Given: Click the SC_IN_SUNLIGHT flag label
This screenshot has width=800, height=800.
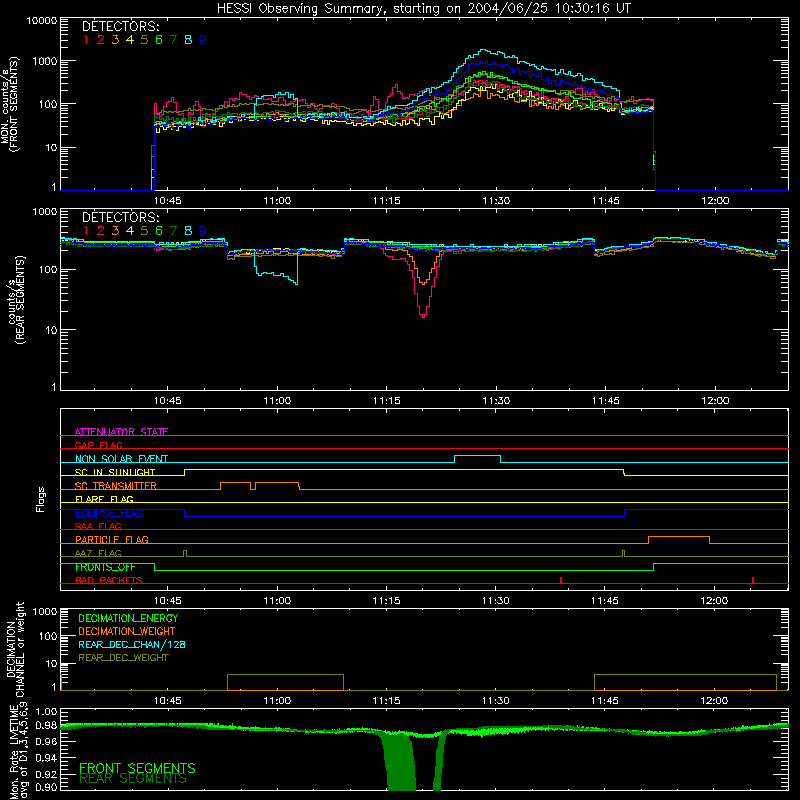Looking at the screenshot, I should coord(115,472).
